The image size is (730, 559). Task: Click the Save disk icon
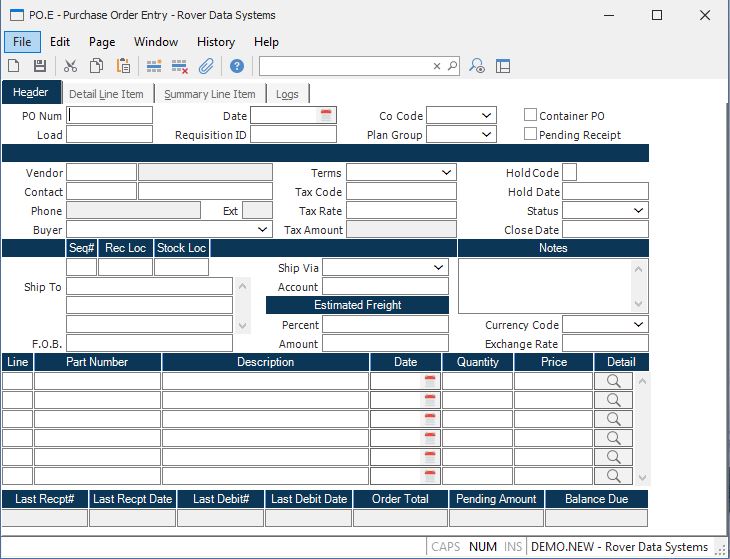pyautogui.click(x=40, y=66)
